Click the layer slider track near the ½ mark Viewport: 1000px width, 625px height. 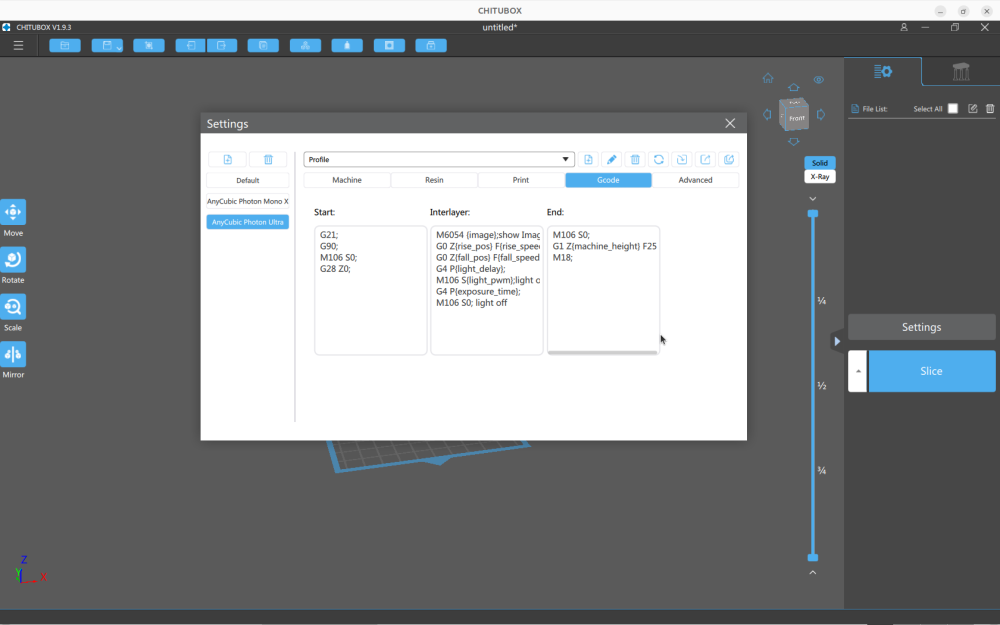tap(812, 386)
